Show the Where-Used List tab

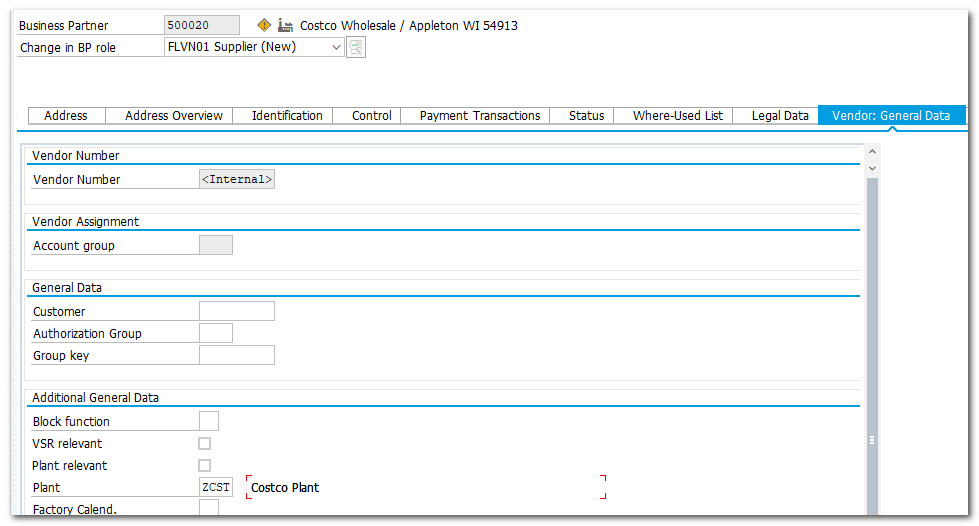(678, 116)
